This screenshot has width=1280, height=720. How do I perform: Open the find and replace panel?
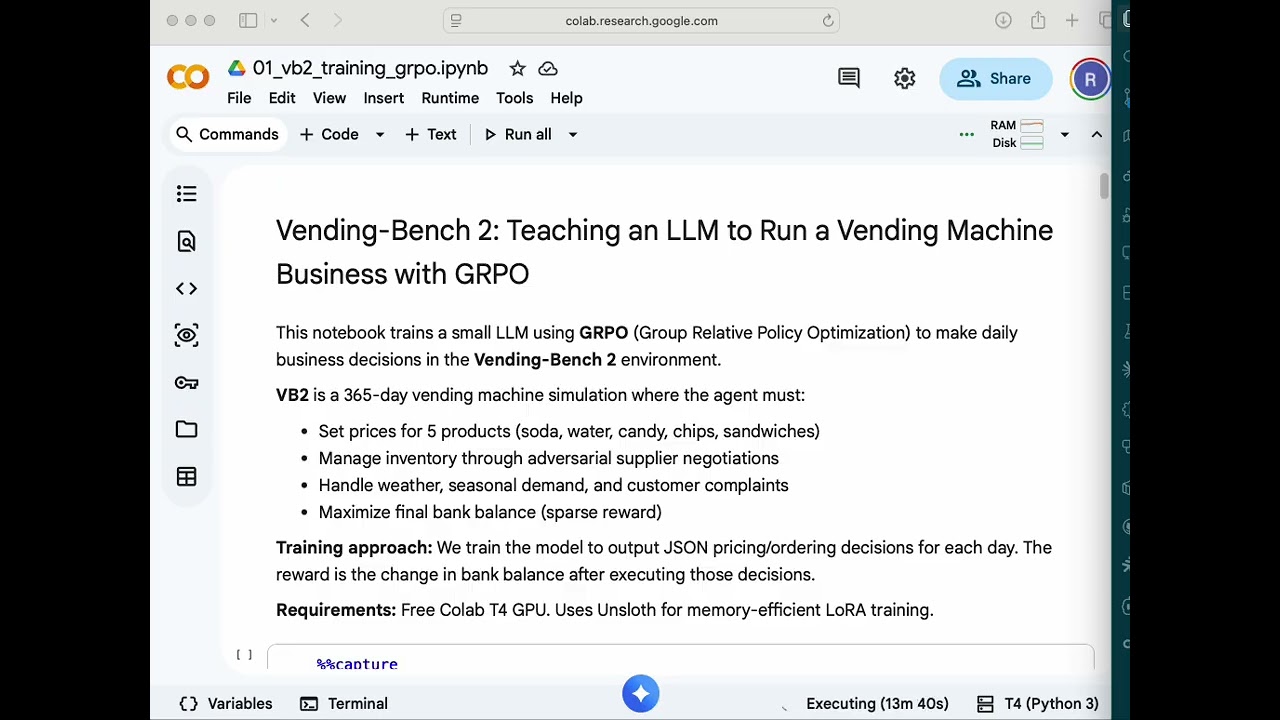(187, 241)
